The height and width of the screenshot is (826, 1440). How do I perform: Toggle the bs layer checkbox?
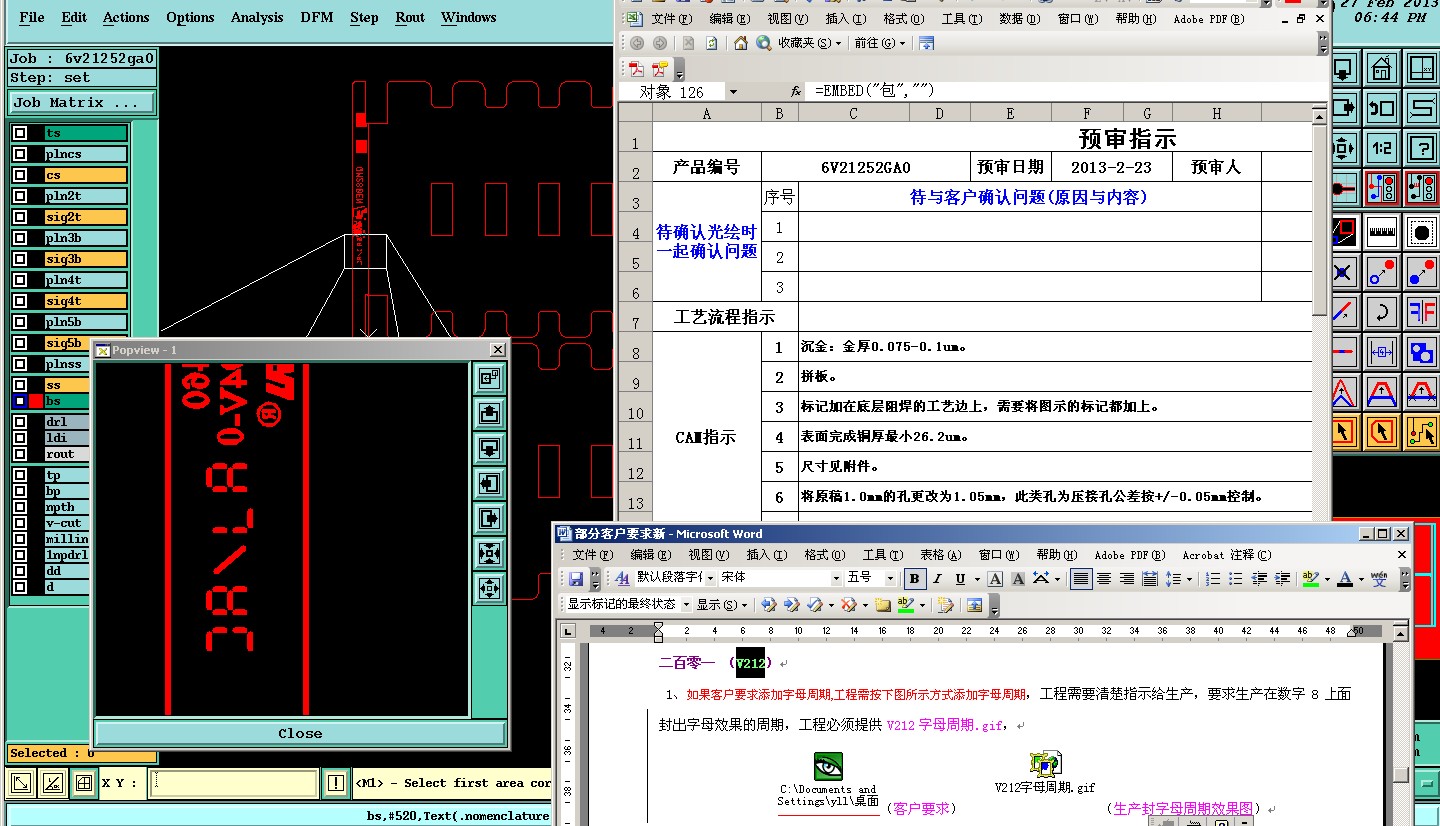tap(20, 401)
